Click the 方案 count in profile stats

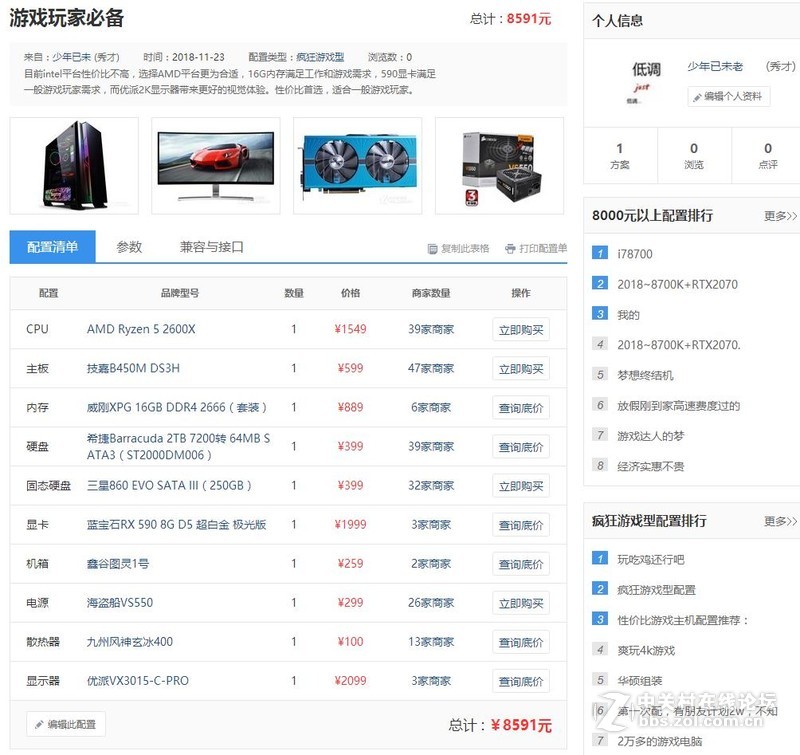click(x=619, y=156)
